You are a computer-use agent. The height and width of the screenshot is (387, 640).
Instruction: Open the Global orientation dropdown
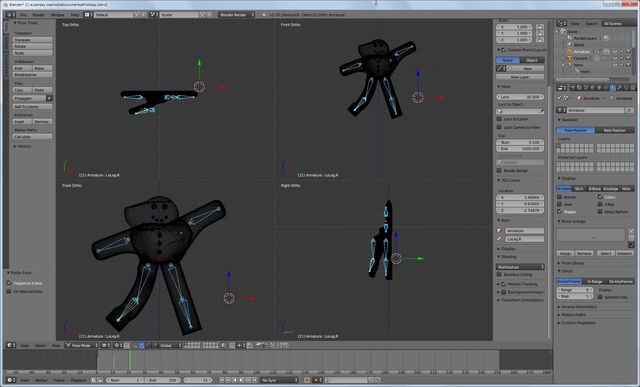(170, 345)
